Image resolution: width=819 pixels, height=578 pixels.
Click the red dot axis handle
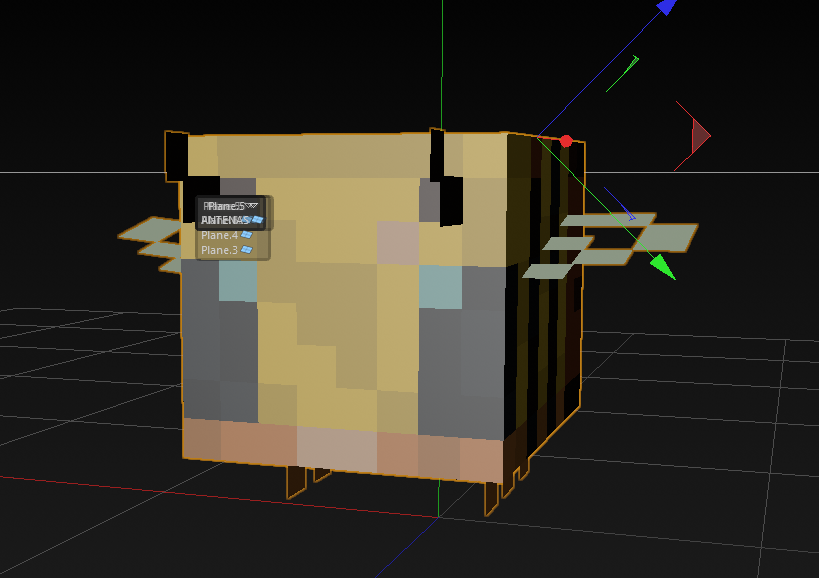[566, 141]
